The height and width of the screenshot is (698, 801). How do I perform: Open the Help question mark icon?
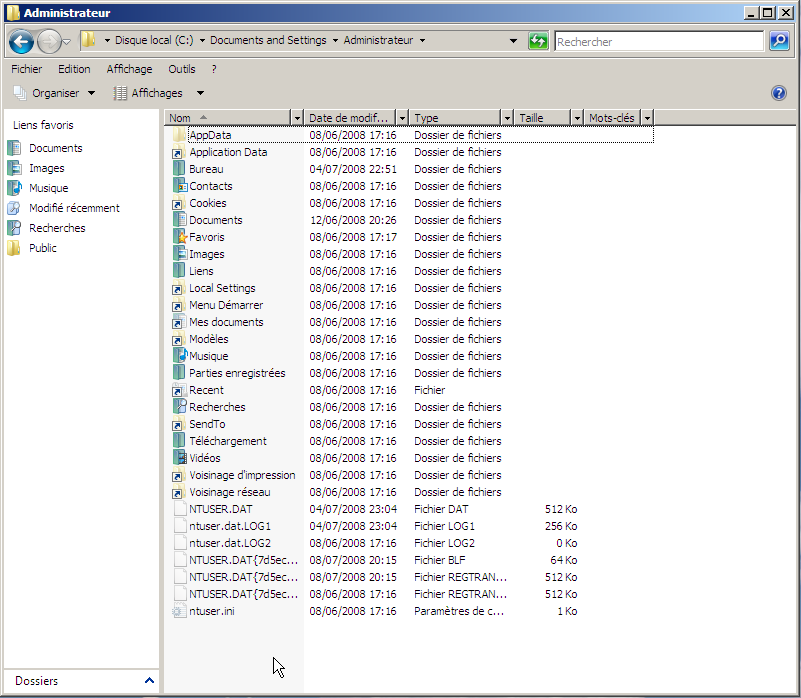click(779, 93)
